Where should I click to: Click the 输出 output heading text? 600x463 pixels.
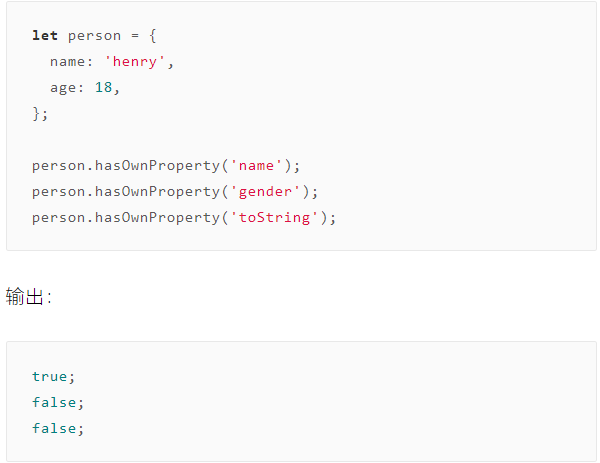(x=24, y=297)
